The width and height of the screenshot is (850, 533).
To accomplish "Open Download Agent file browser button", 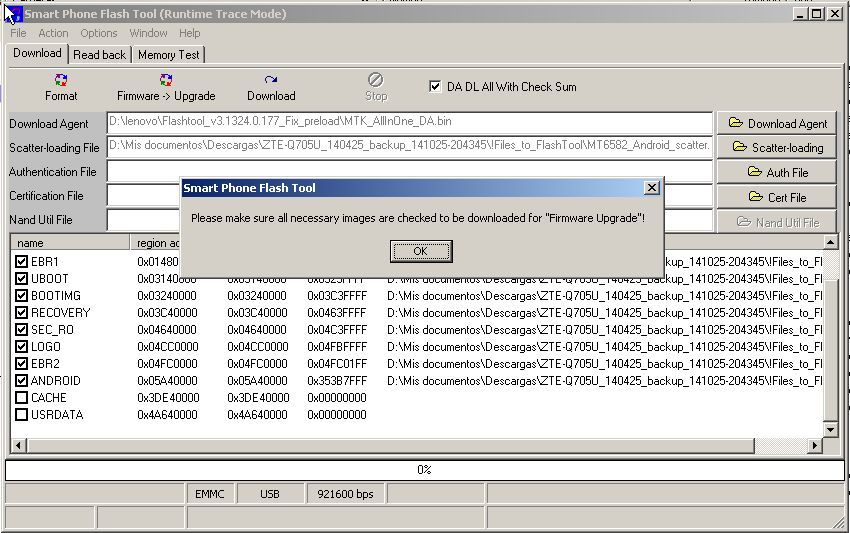I will (777, 124).
